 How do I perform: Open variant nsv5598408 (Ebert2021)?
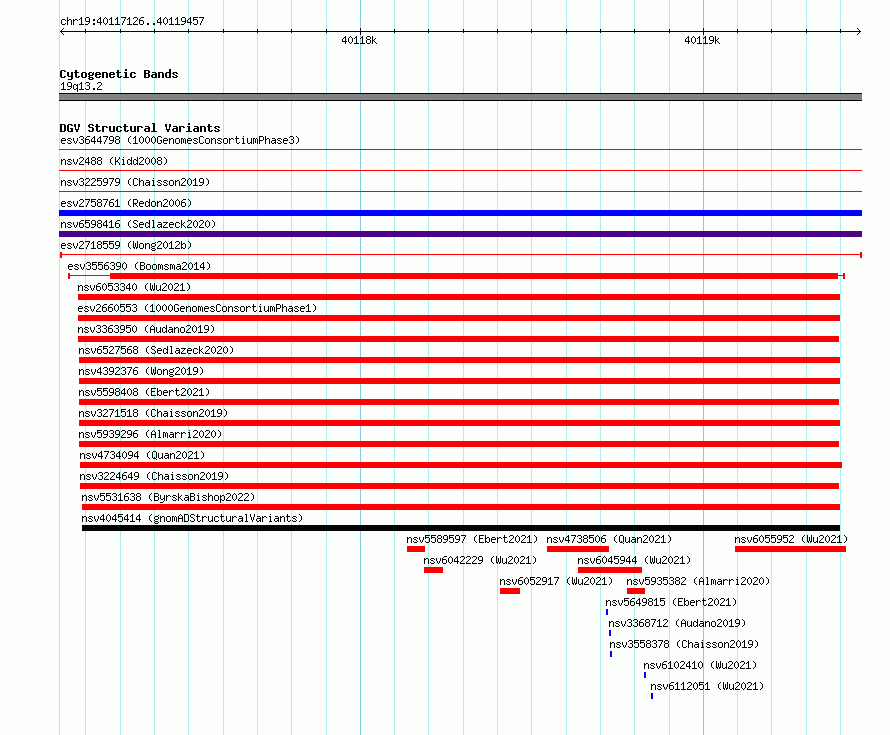144,392
